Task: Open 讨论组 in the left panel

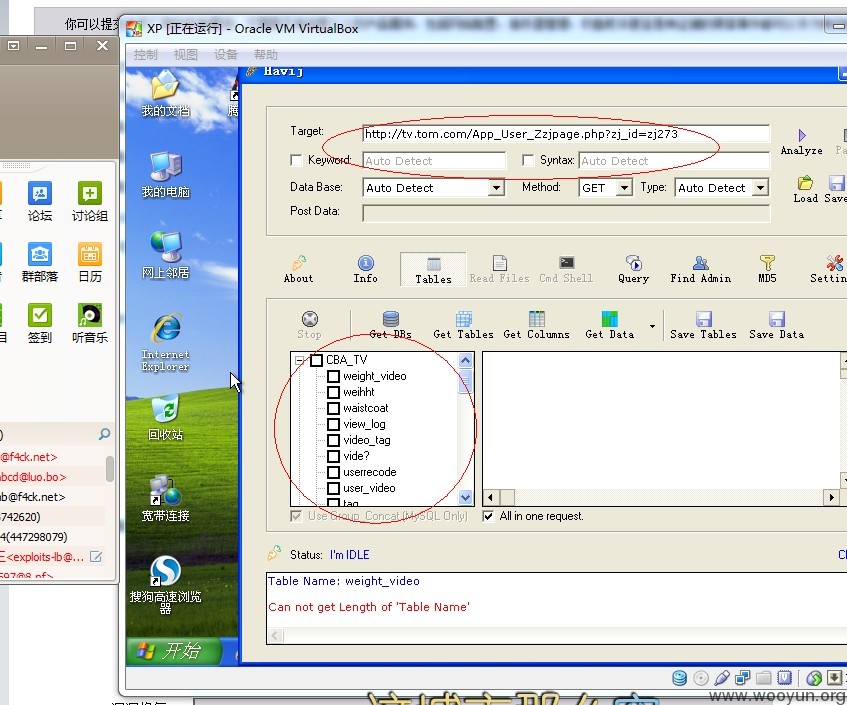Action: (90, 202)
